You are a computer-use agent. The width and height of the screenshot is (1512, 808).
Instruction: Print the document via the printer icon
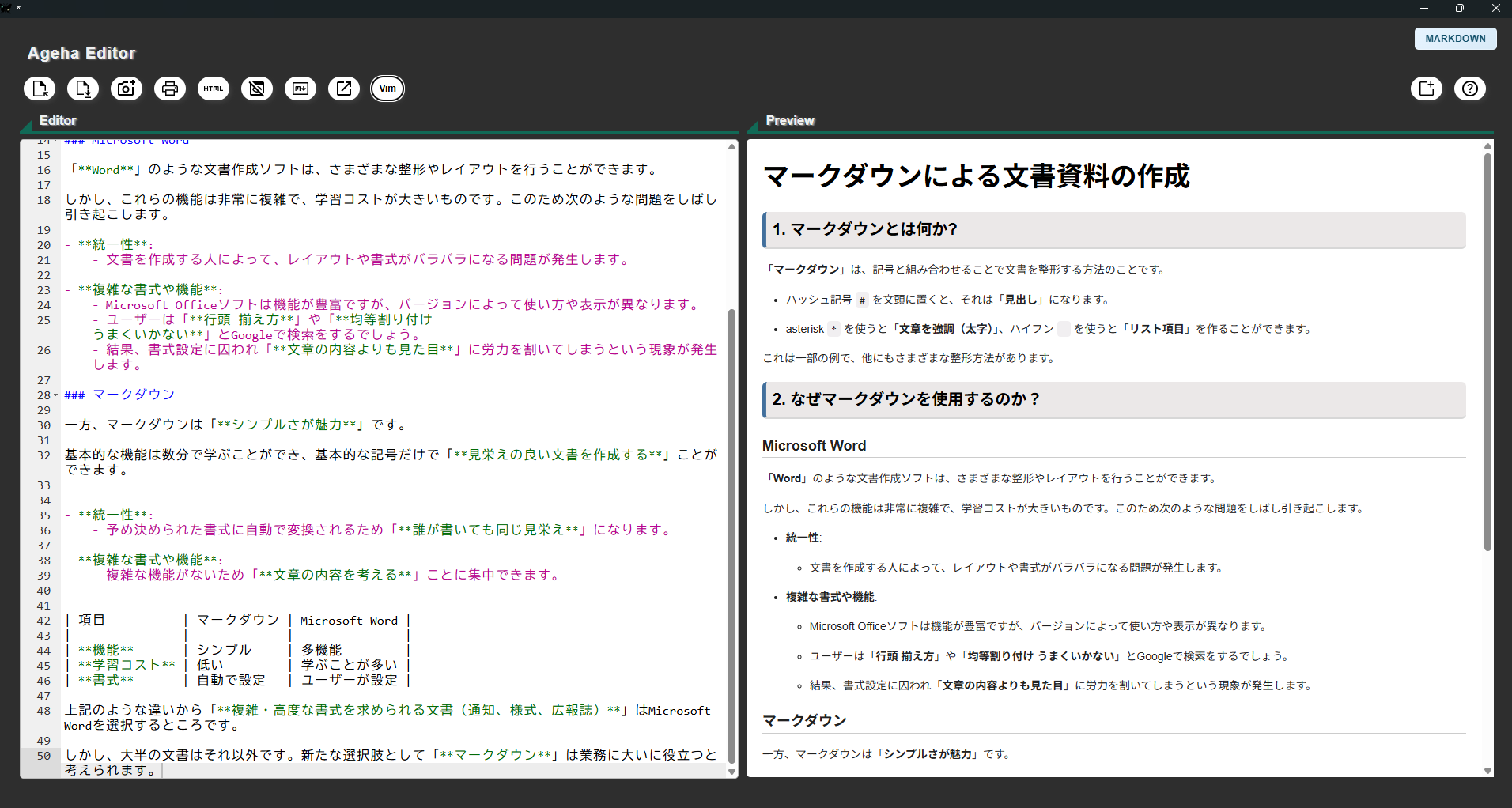tap(170, 89)
